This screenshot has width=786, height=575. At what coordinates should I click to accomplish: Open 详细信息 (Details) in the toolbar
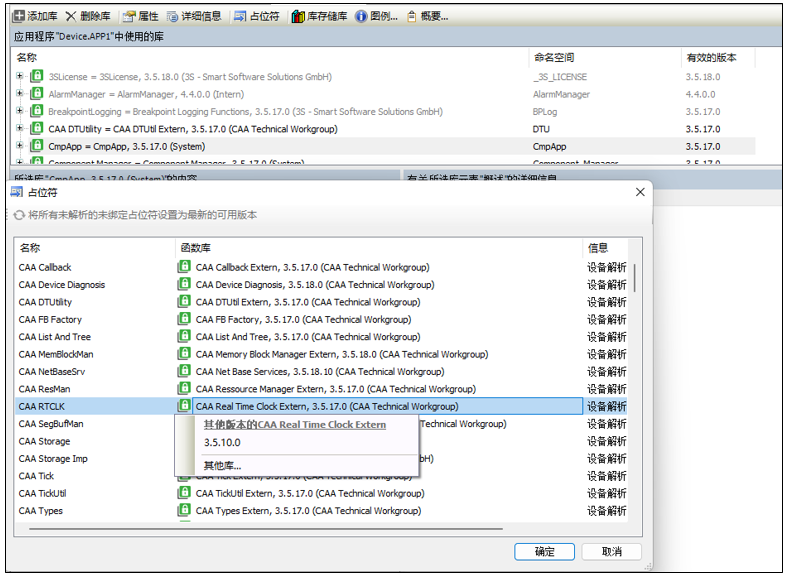pyautogui.click(x=195, y=16)
